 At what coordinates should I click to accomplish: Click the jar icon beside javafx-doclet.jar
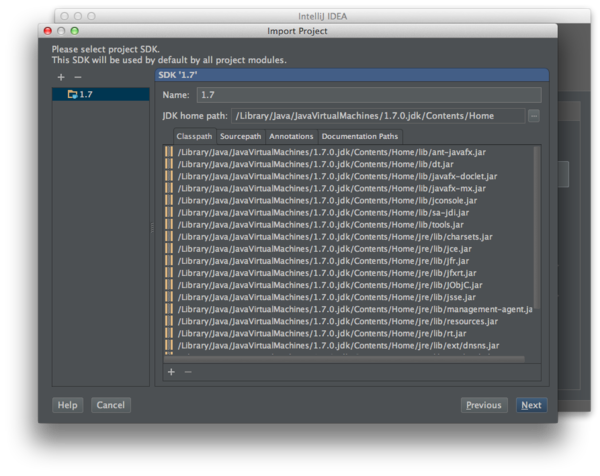pyautogui.click(x=169, y=176)
